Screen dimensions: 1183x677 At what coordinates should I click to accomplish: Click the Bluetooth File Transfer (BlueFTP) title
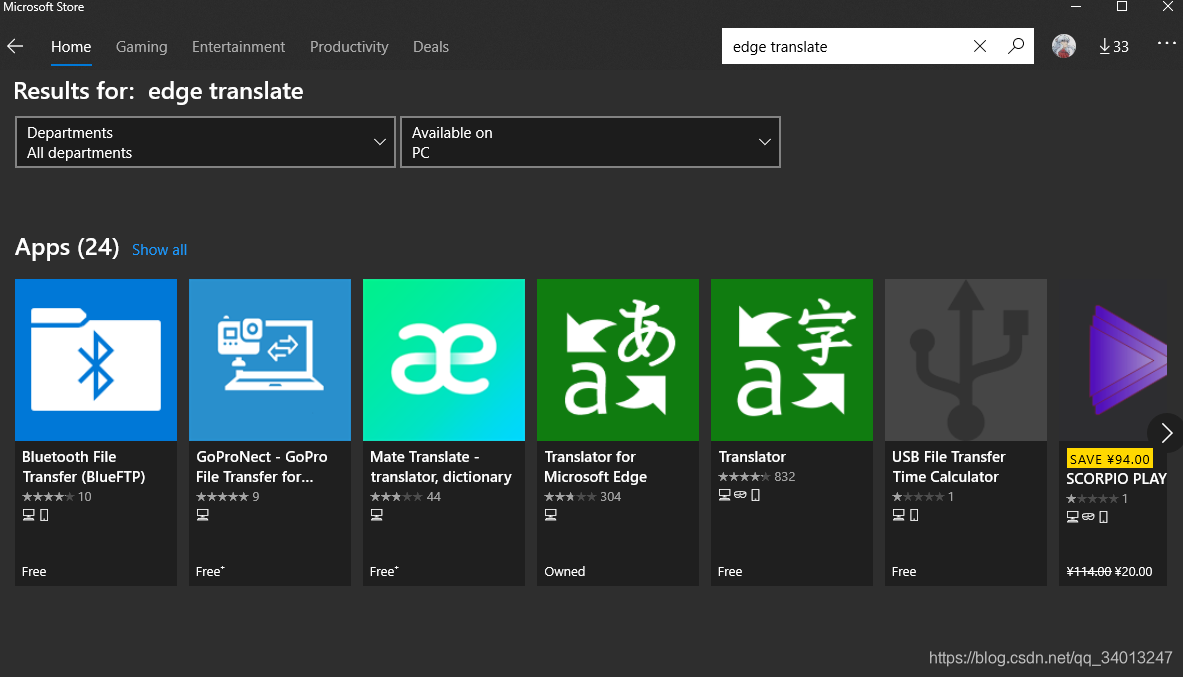click(x=84, y=466)
